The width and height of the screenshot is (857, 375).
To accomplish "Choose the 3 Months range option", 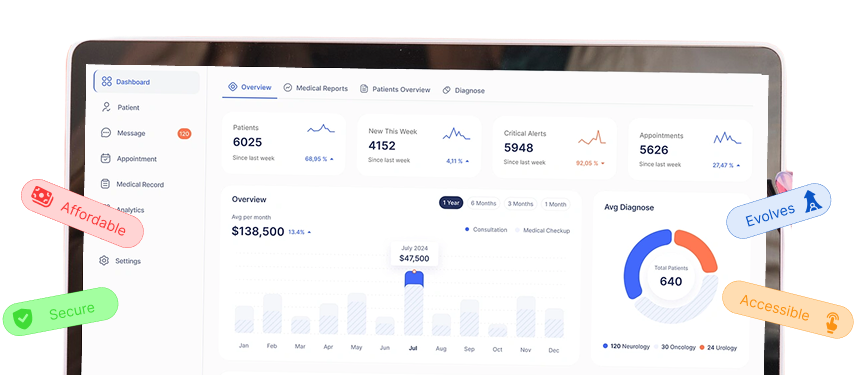I will [520, 204].
